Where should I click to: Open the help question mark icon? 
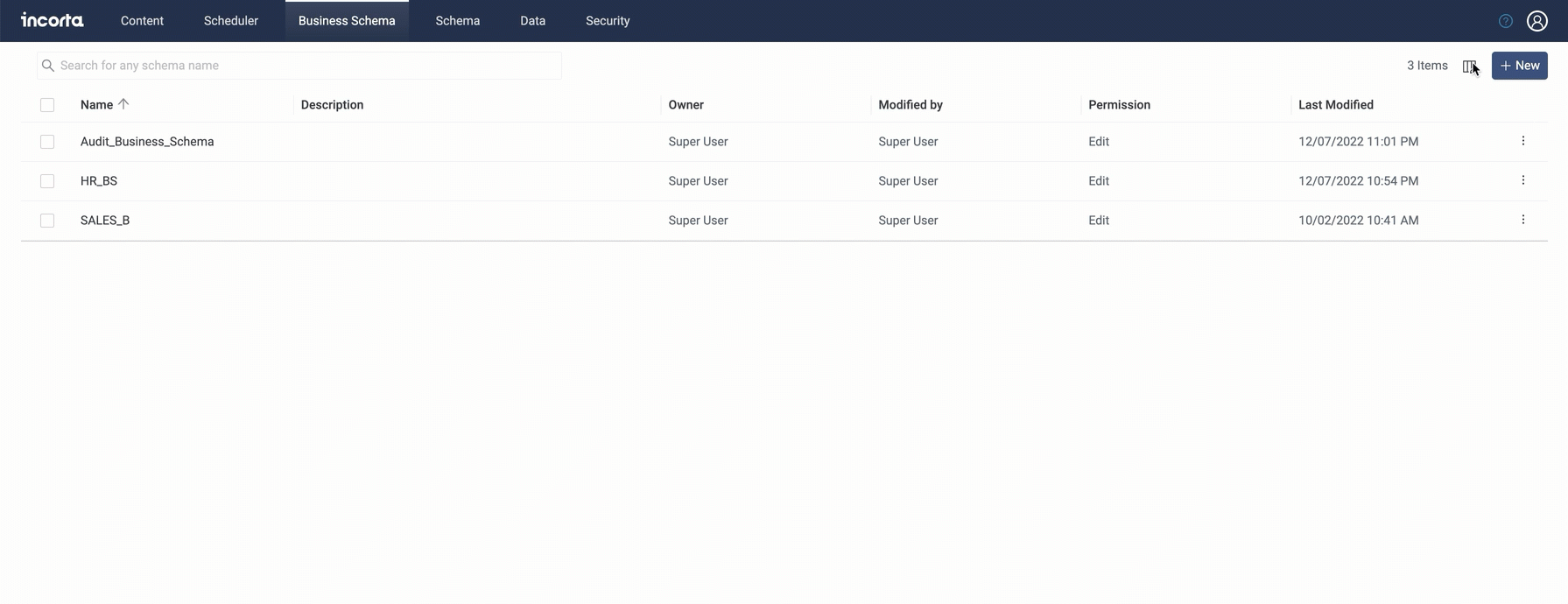[1506, 21]
